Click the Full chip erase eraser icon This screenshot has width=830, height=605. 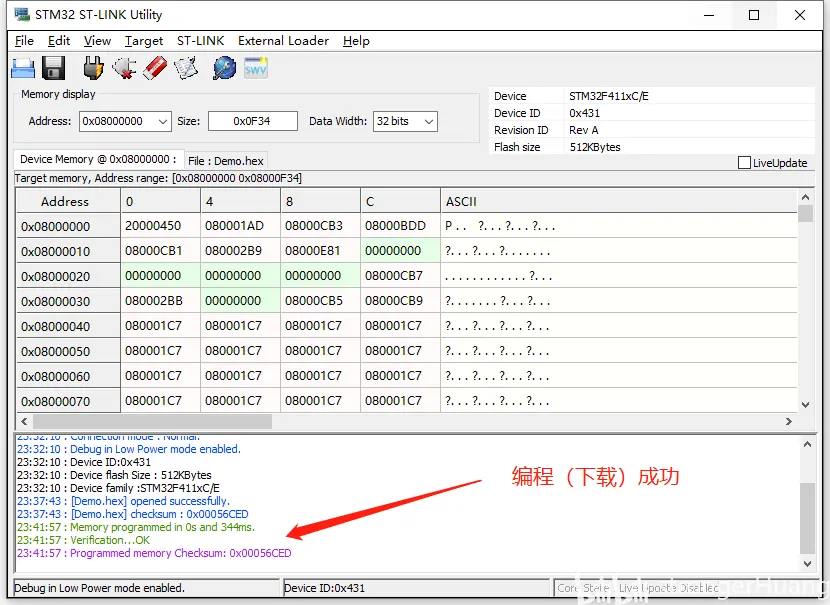(155, 68)
